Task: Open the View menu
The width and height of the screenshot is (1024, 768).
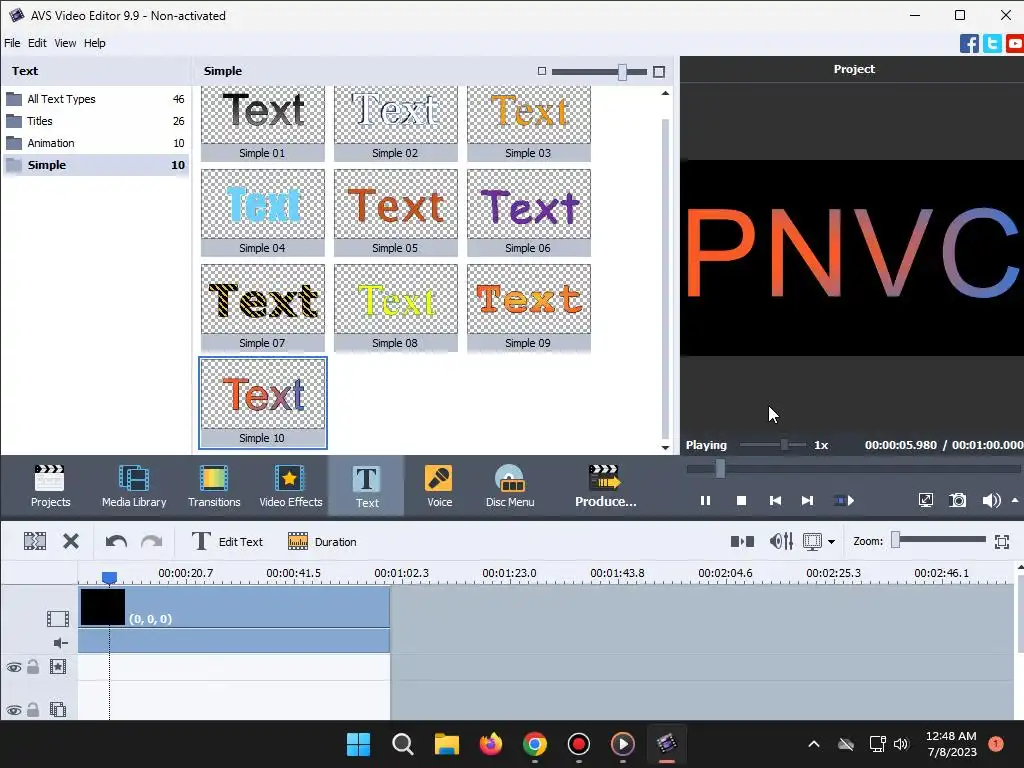Action: tap(65, 43)
